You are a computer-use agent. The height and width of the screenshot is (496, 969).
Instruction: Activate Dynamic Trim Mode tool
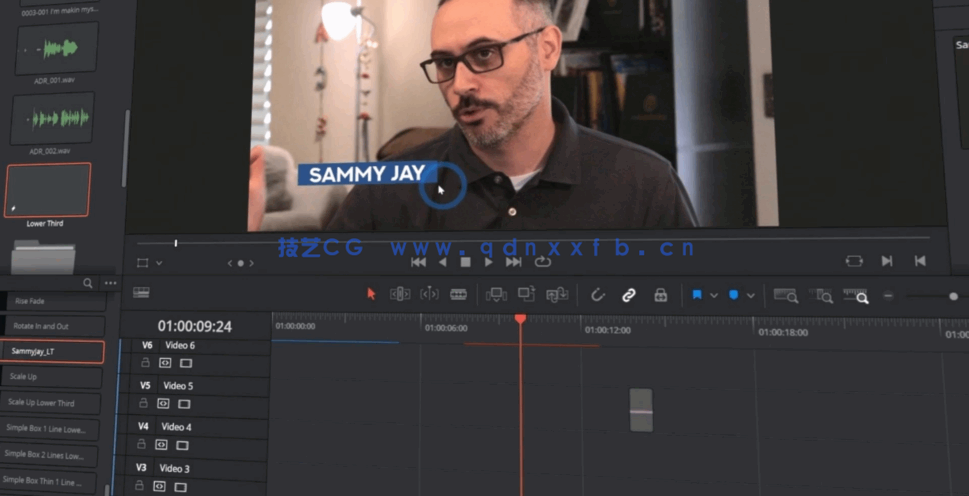point(429,294)
